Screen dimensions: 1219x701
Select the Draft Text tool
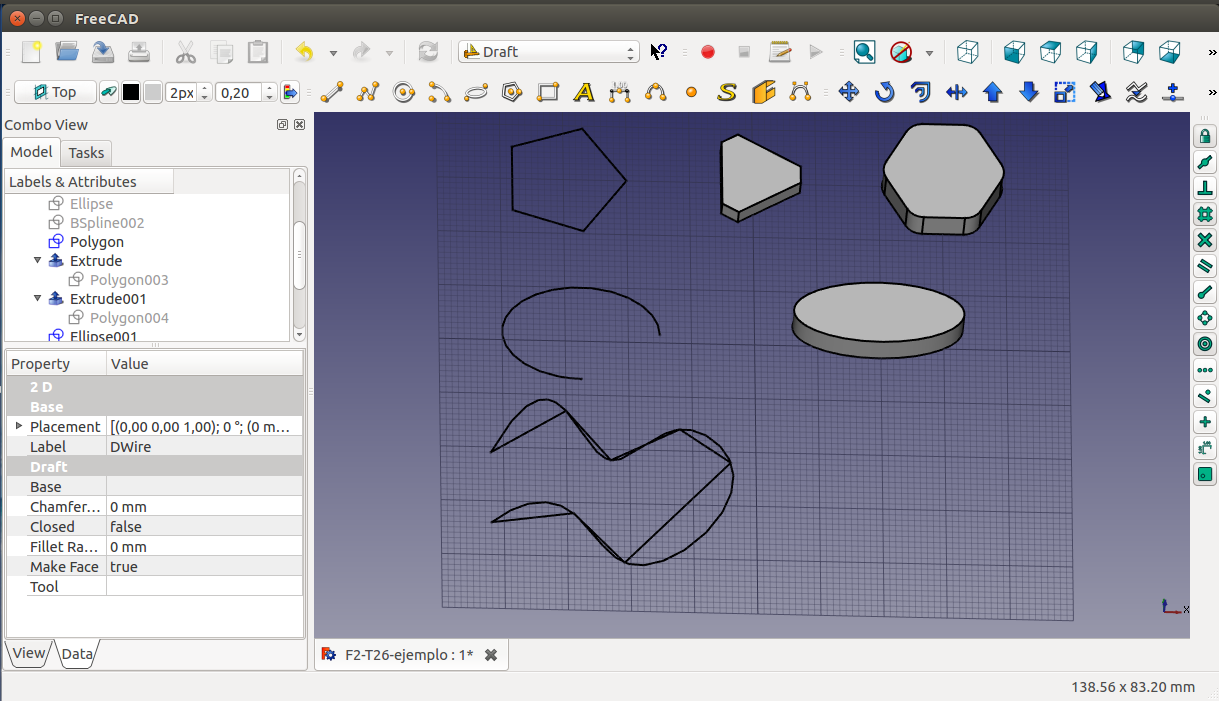click(584, 93)
